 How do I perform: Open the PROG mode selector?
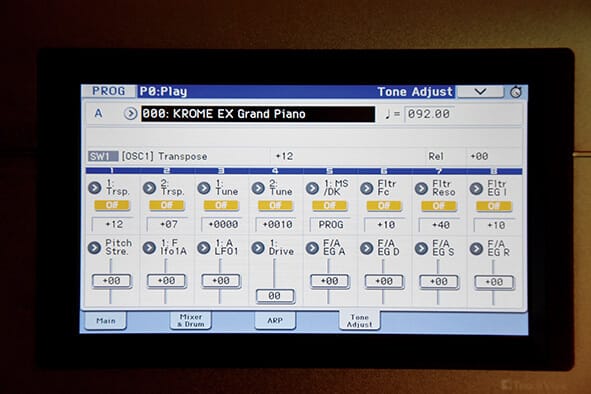point(109,91)
